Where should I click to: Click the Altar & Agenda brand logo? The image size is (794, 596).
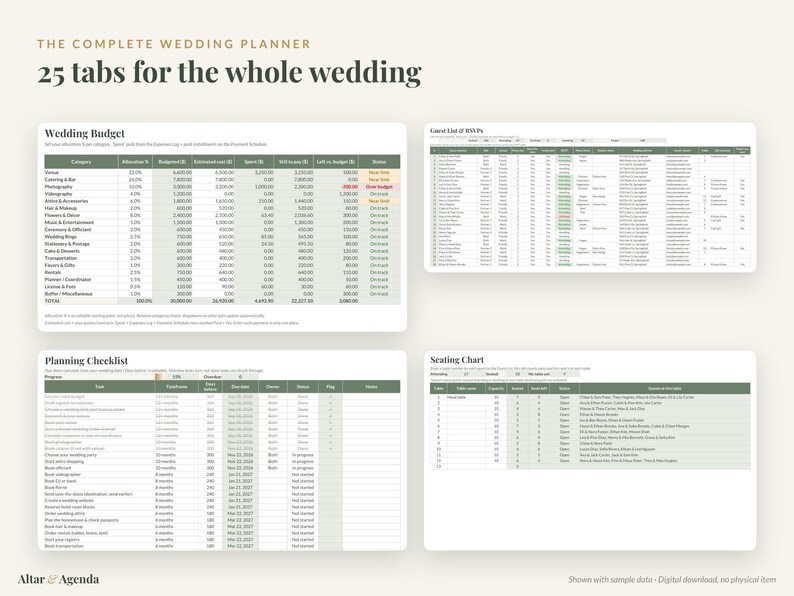coord(58,579)
